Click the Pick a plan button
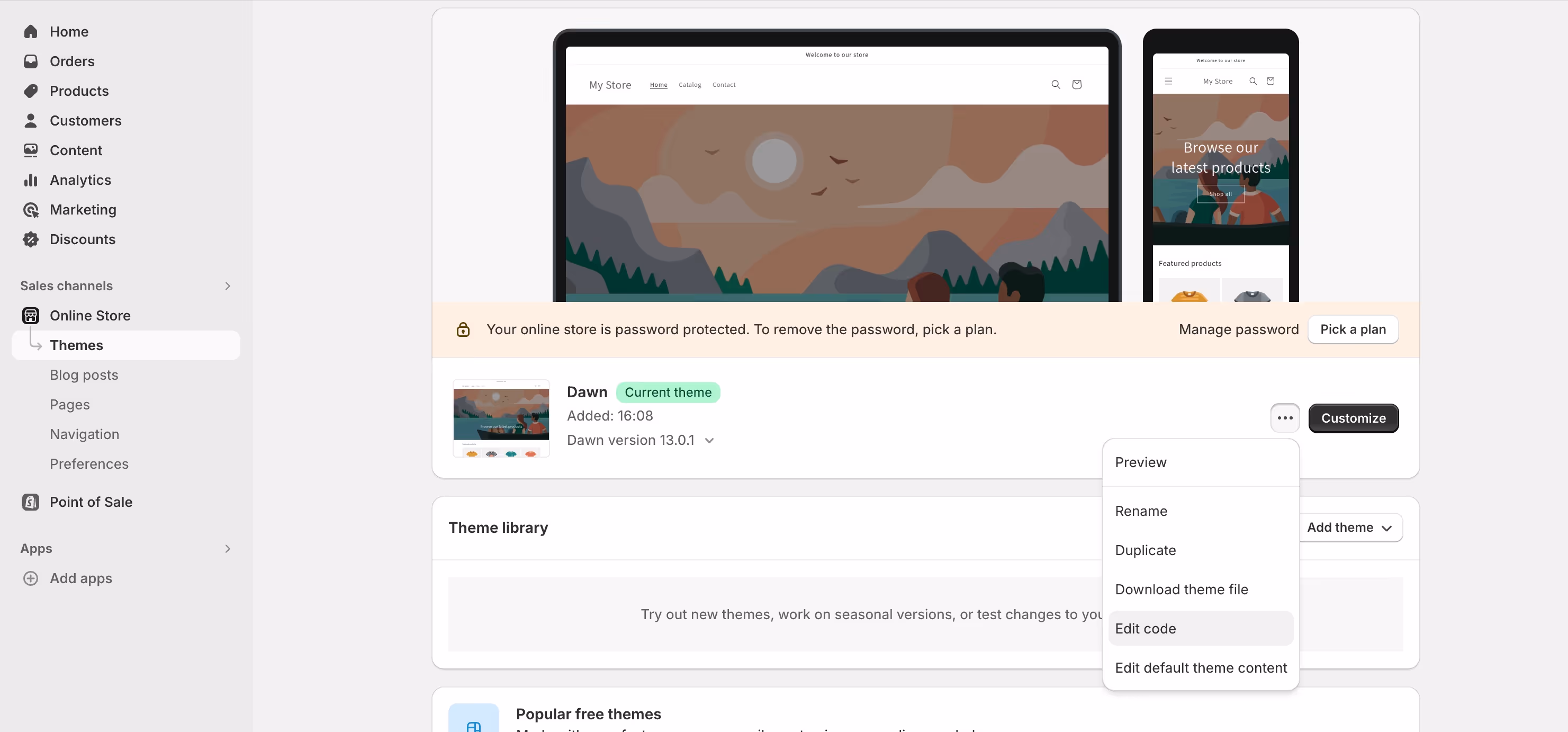This screenshot has height=732, width=1568. [1353, 329]
